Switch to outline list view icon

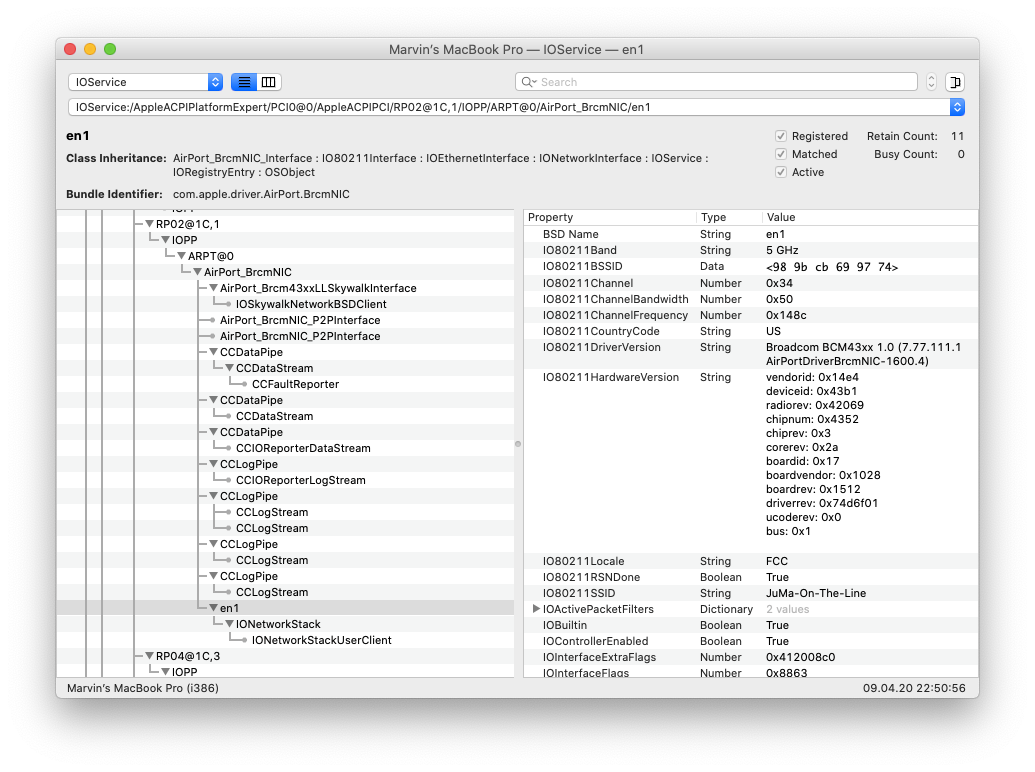point(243,82)
